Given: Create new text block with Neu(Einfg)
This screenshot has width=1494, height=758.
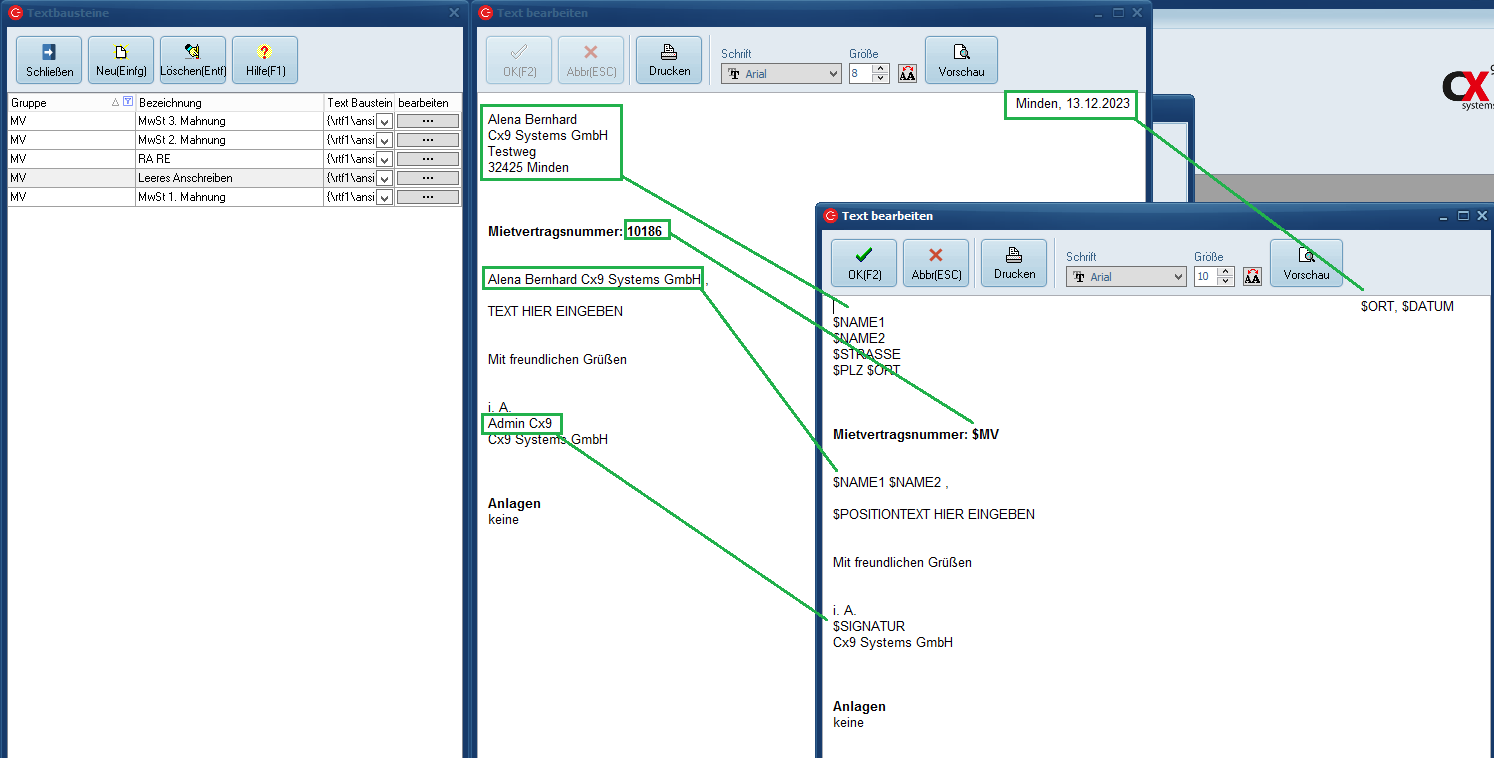Looking at the screenshot, I should click(x=121, y=60).
